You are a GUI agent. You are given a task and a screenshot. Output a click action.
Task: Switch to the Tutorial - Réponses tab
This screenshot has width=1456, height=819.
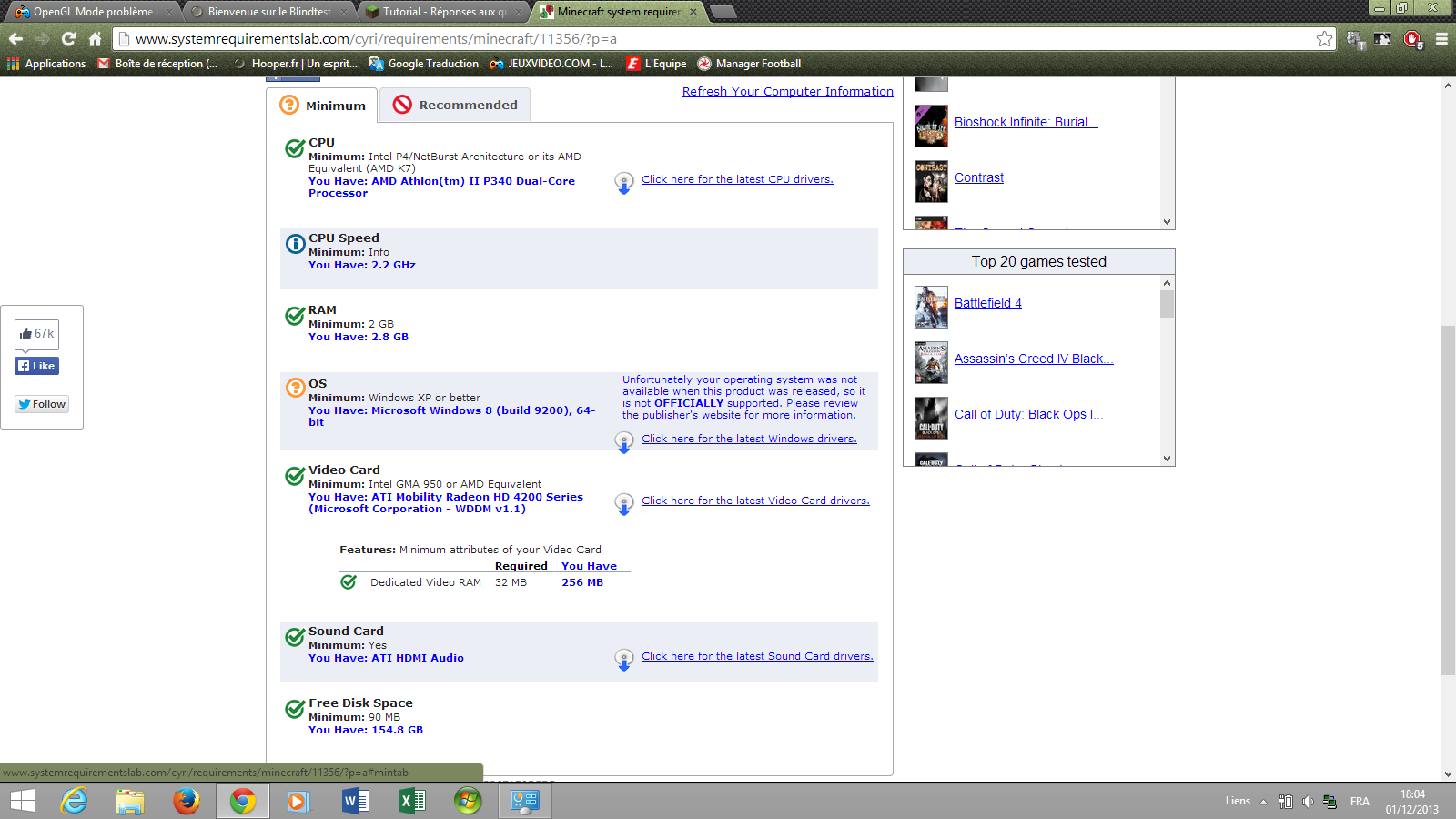click(445, 12)
